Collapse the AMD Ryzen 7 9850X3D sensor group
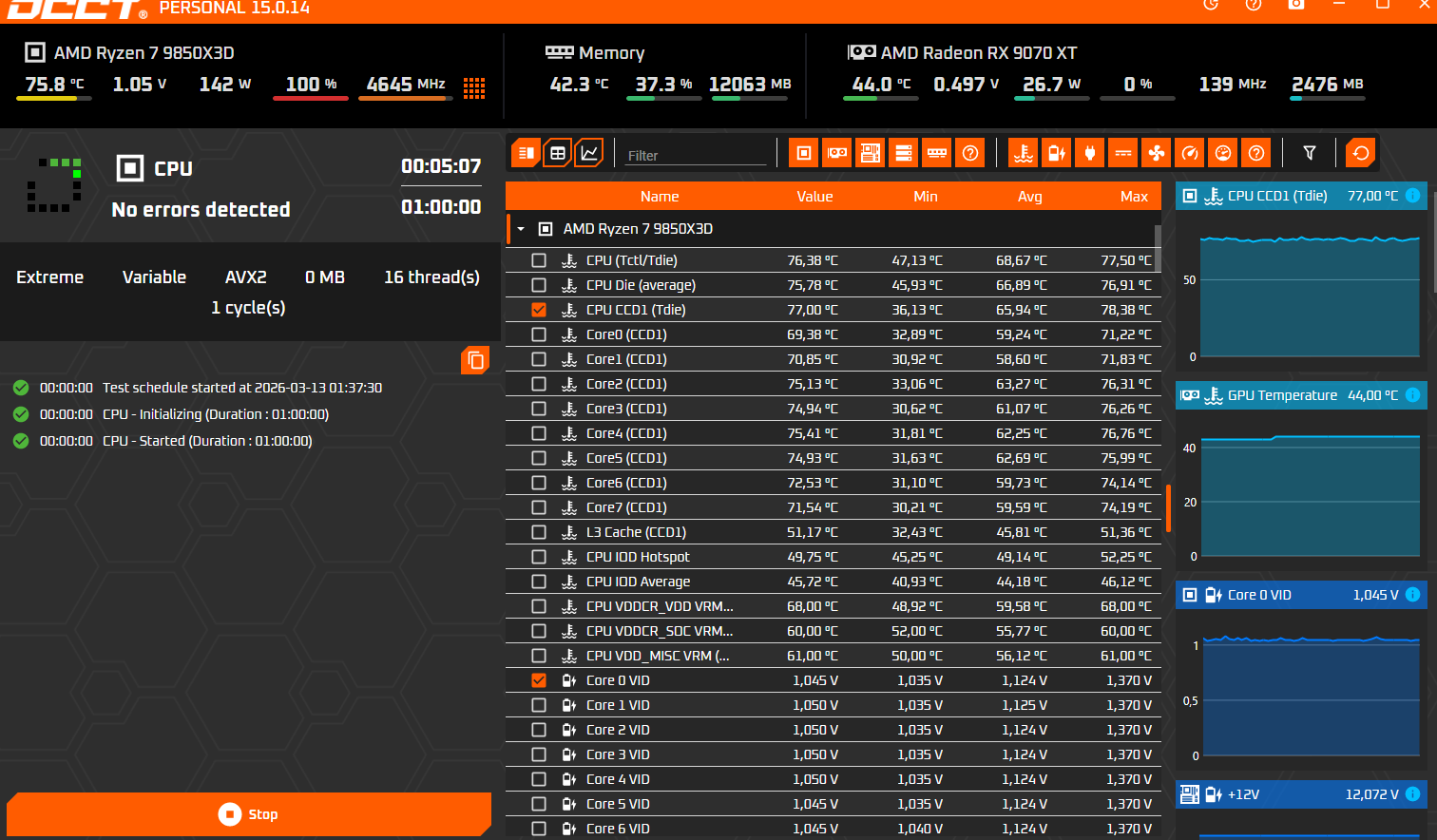 [x=521, y=229]
